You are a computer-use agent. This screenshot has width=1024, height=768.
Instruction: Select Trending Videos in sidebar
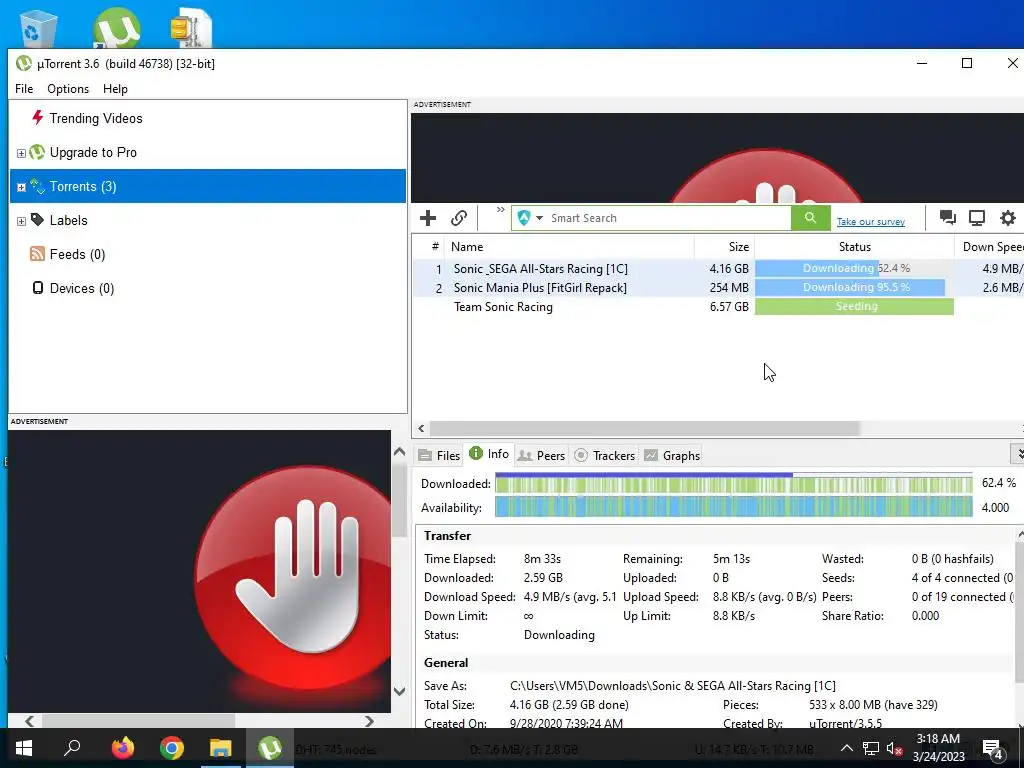[x=96, y=118]
